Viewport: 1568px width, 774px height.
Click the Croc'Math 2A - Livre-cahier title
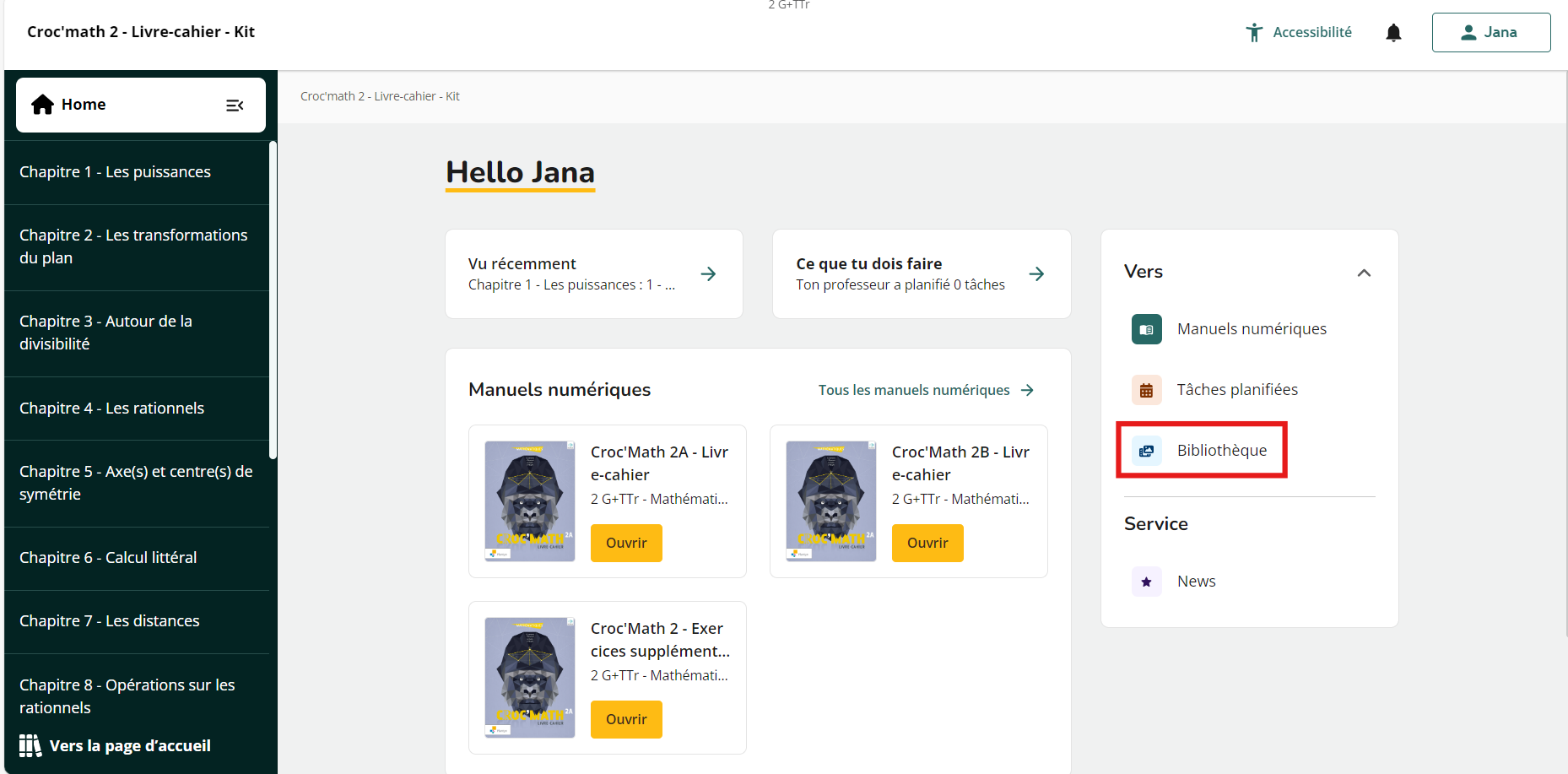point(659,463)
